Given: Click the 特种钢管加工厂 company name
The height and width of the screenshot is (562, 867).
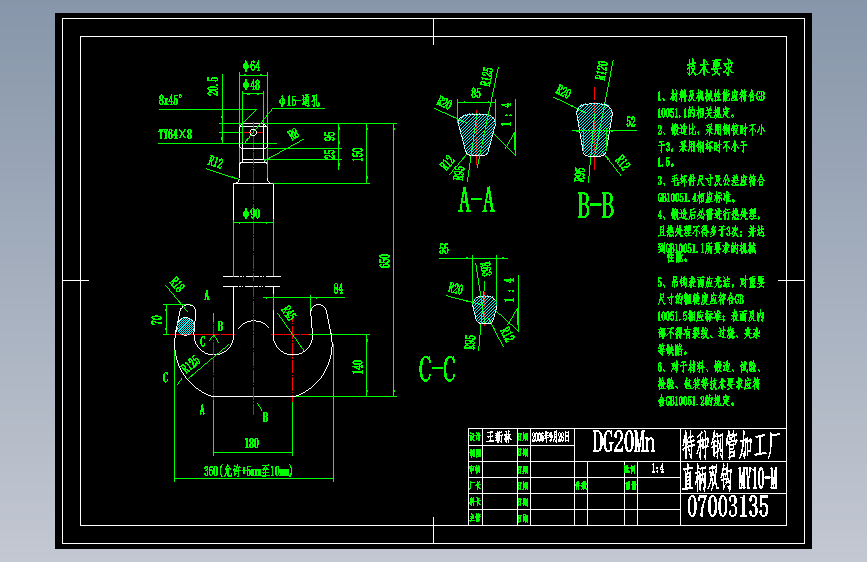Looking at the screenshot, I should (x=730, y=445).
